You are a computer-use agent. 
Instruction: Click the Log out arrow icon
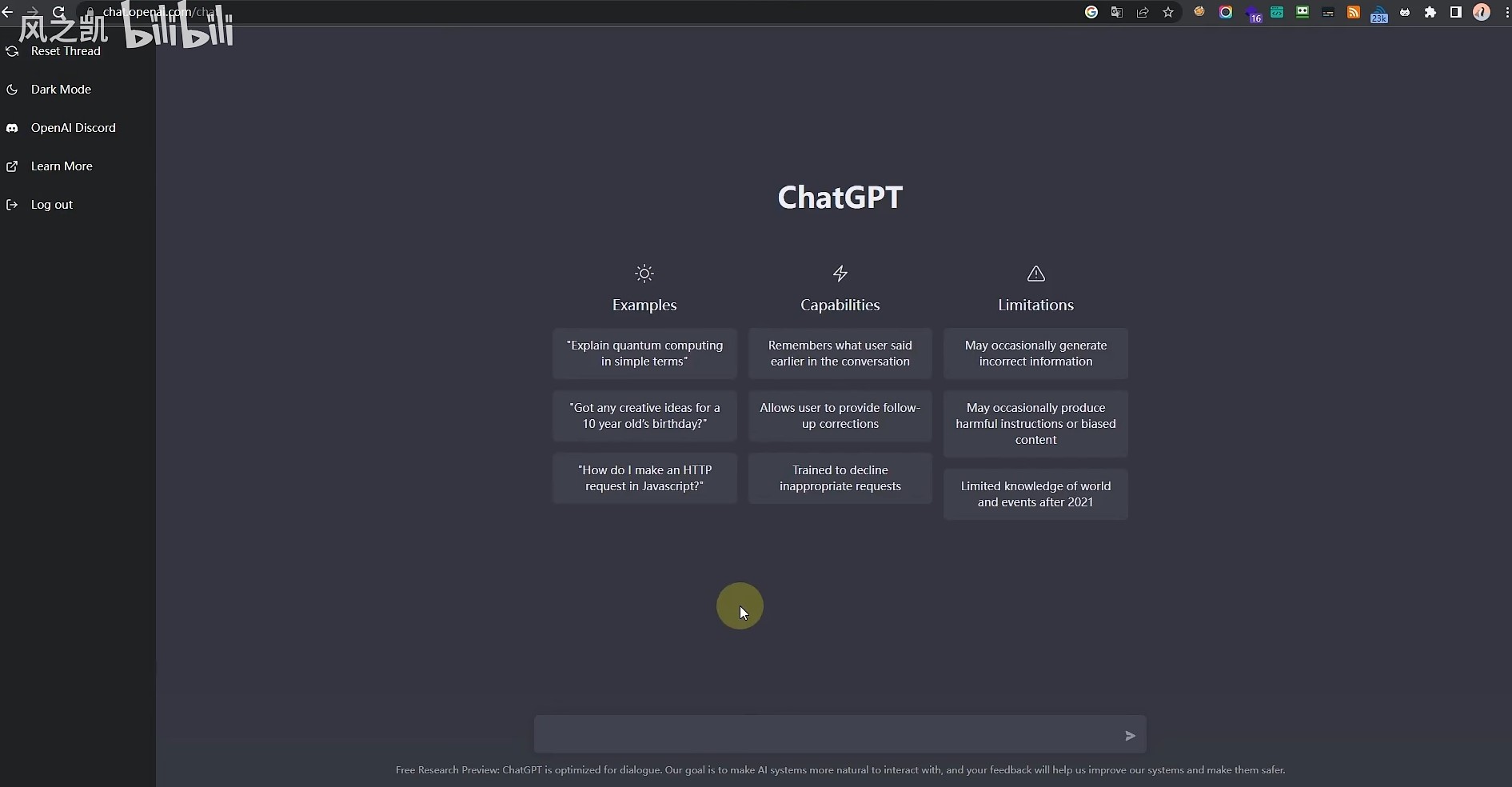pos(12,205)
